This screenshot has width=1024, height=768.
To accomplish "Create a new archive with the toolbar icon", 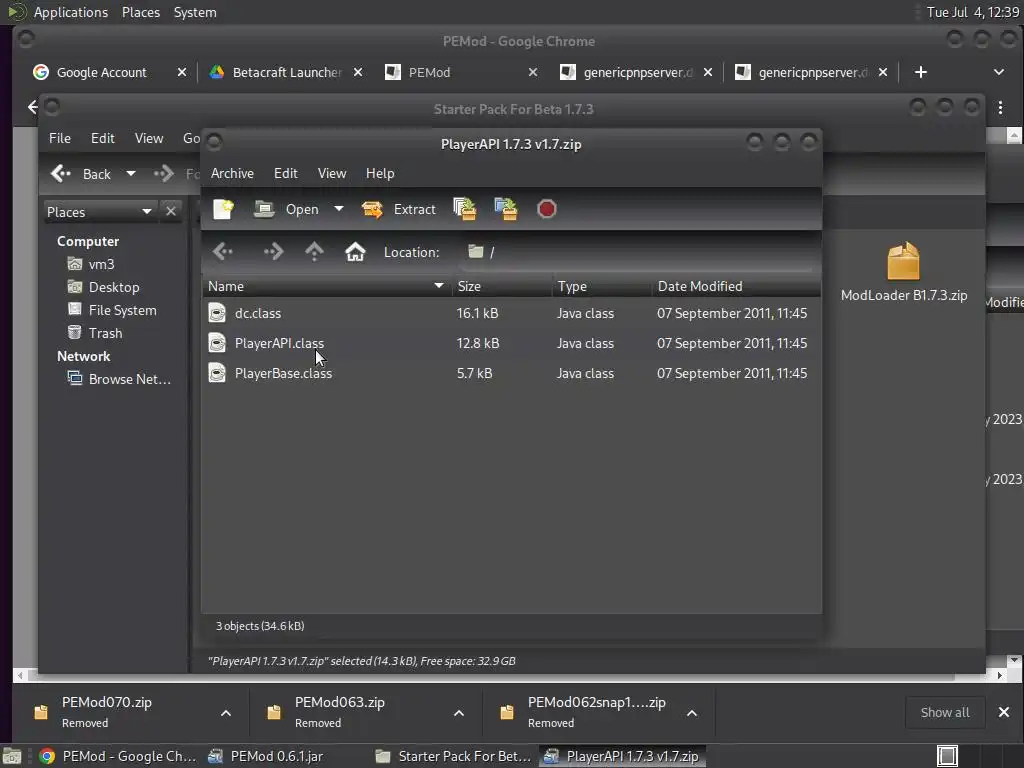I will (223, 209).
